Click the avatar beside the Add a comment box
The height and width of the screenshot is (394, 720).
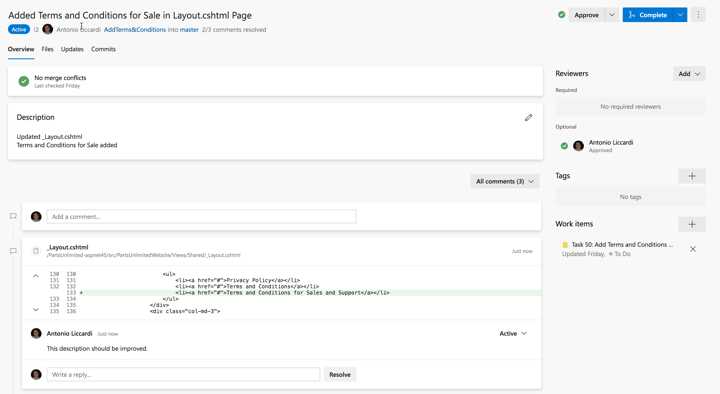pyautogui.click(x=36, y=216)
